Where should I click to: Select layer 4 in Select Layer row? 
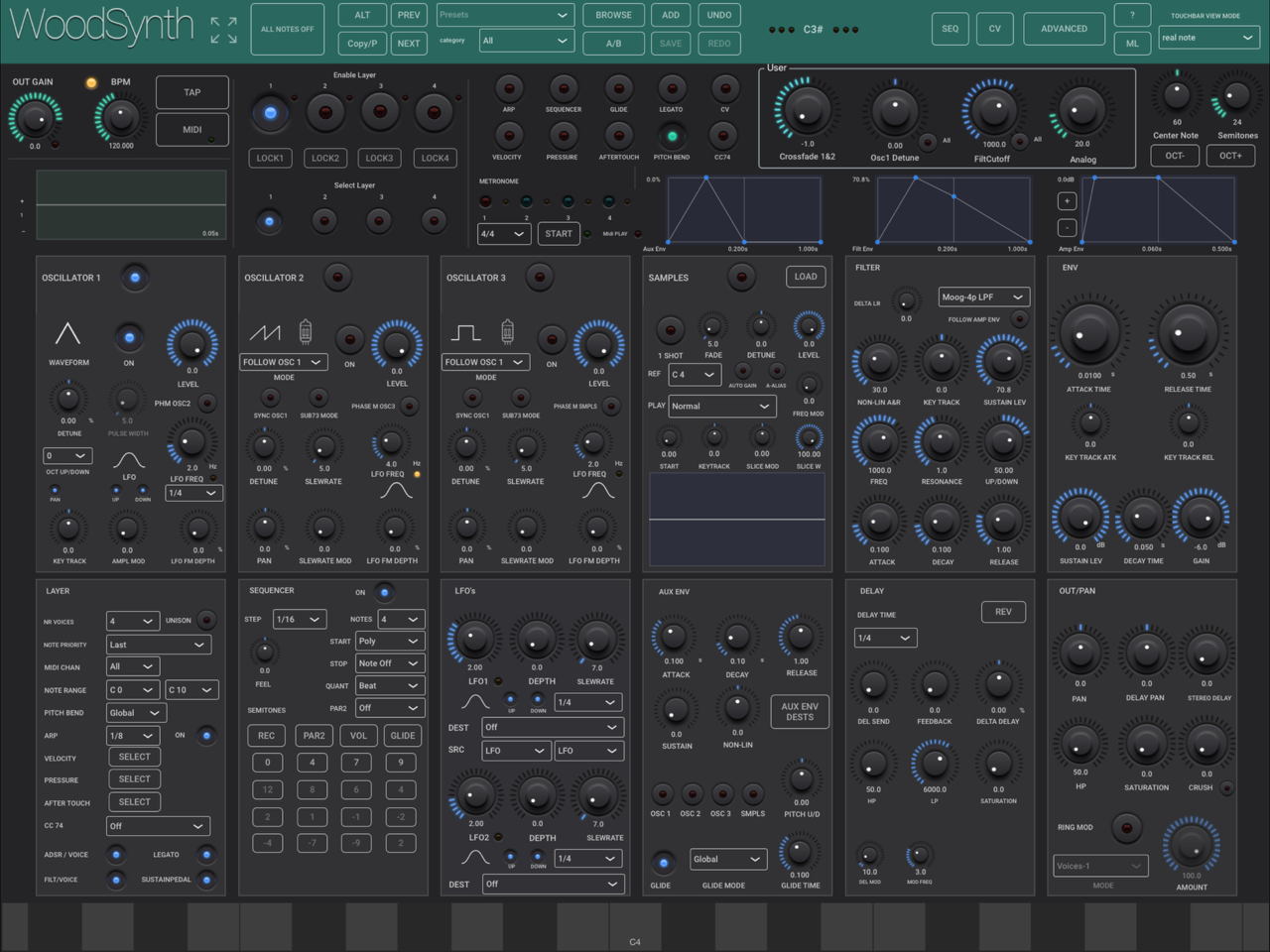[x=434, y=220]
